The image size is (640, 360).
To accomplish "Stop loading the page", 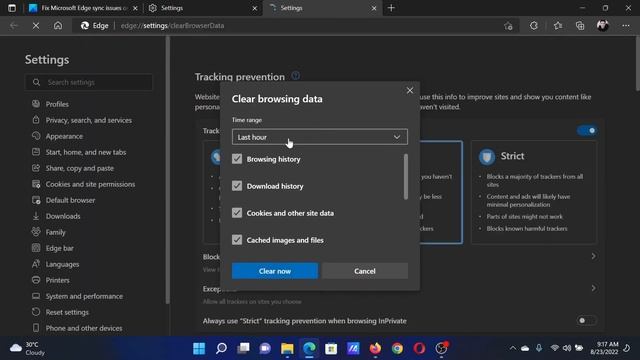I will tap(36, 26).
